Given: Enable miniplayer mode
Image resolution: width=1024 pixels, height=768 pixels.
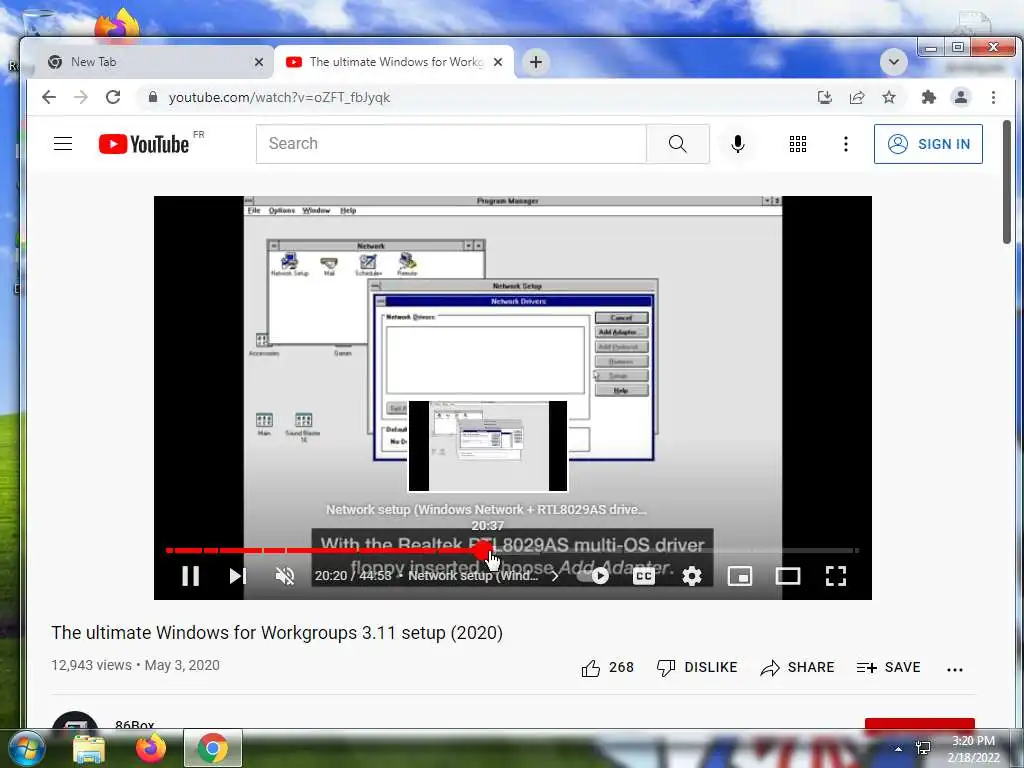Looking at the screenshot, I should coord(739,575).
